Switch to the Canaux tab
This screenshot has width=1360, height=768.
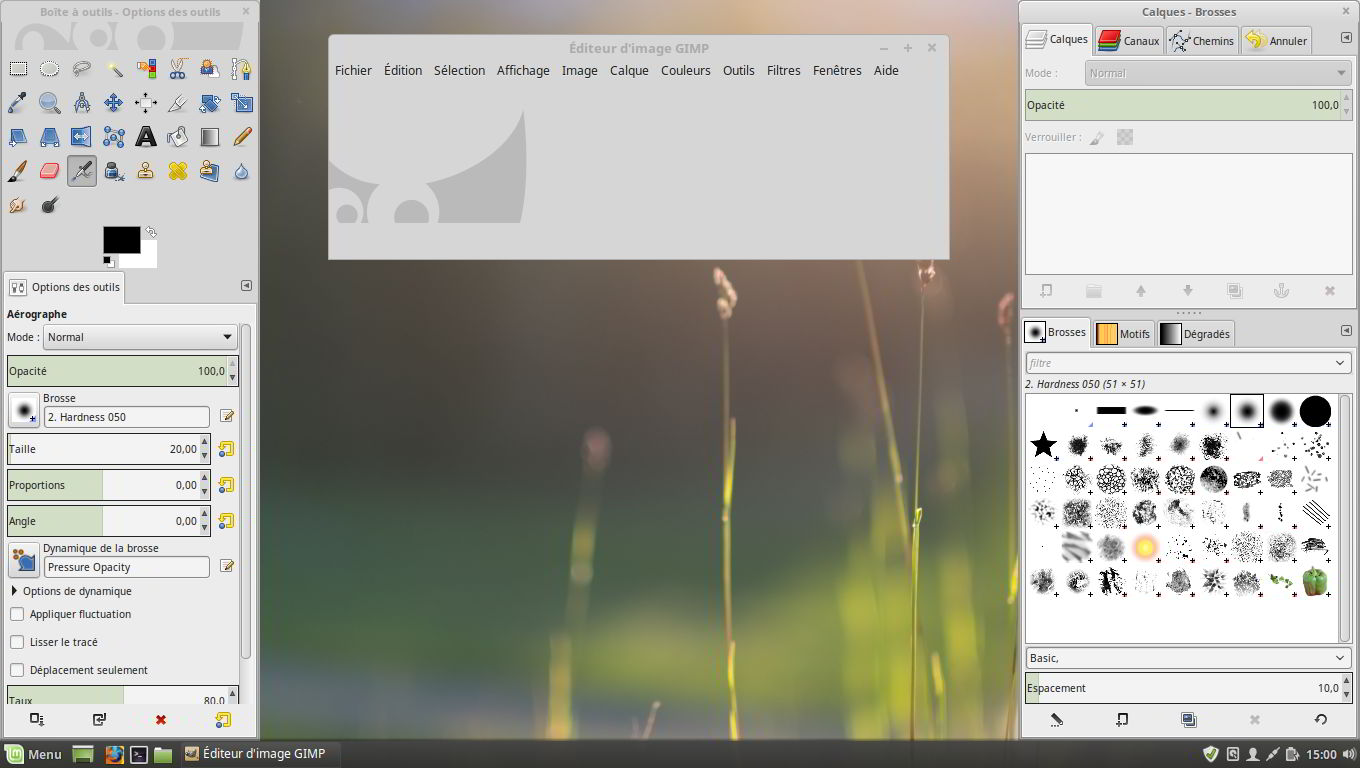(1128, 41)
